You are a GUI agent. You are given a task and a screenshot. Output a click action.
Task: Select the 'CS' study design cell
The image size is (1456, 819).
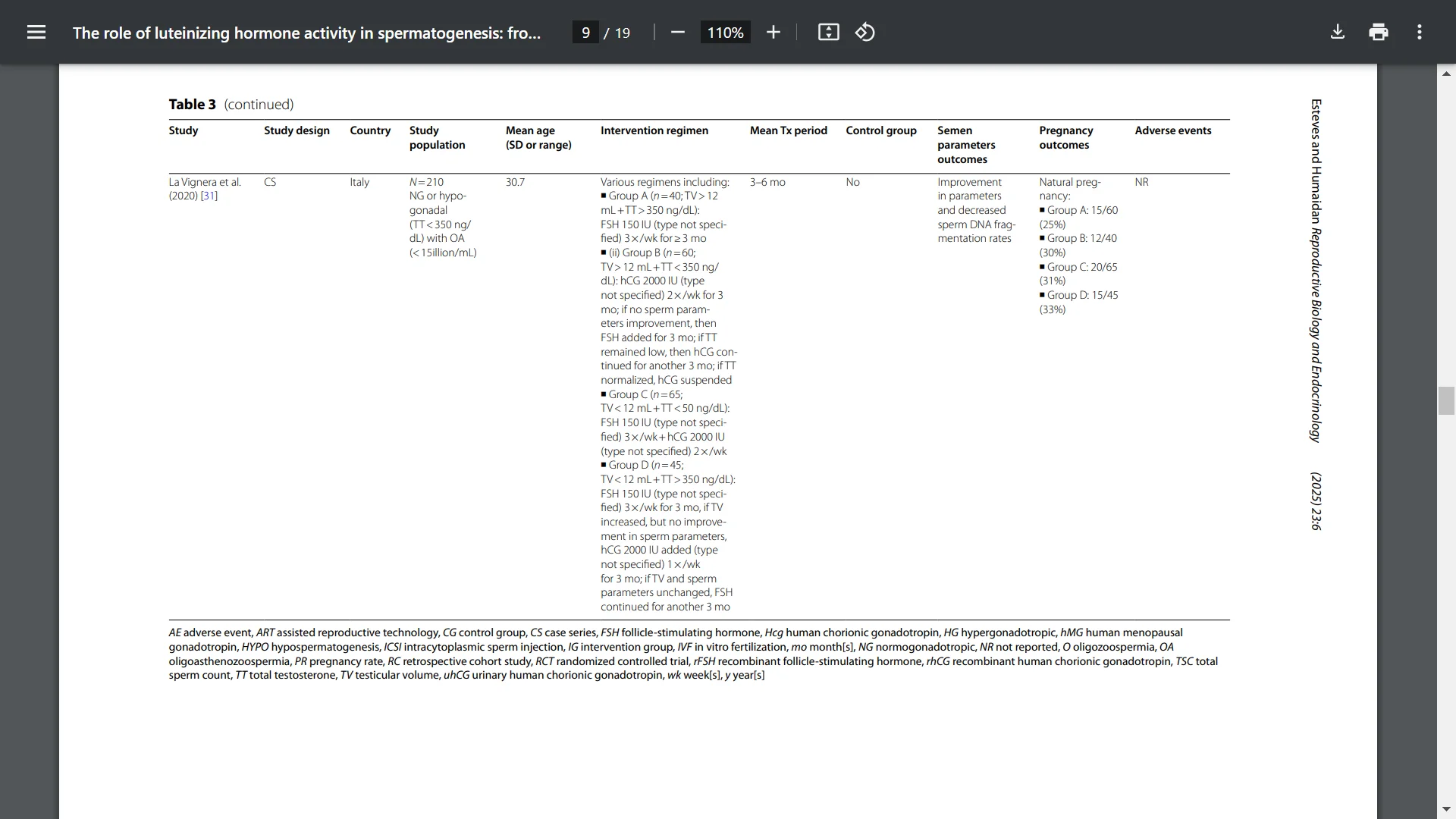270,182
